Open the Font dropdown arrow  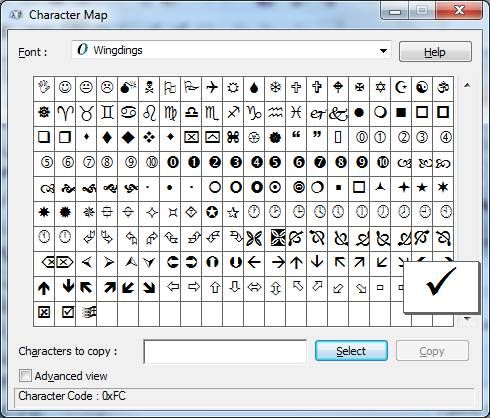coord(383,51)
